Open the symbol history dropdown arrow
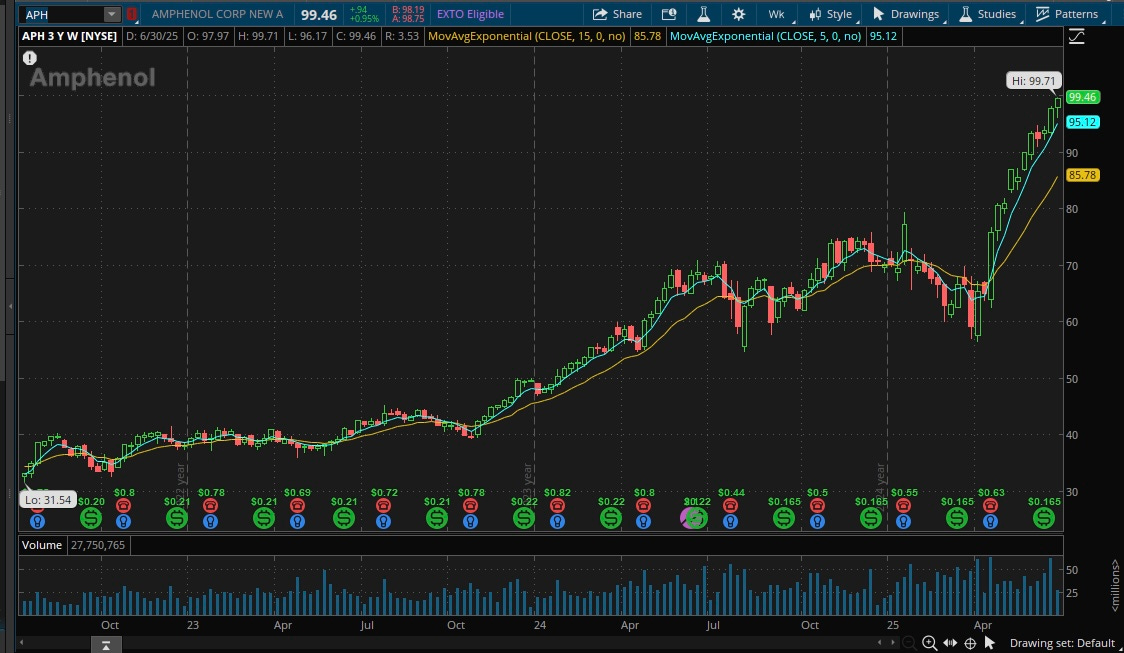The height and width of the screenshot is (653, 1124). click(111, 14)
